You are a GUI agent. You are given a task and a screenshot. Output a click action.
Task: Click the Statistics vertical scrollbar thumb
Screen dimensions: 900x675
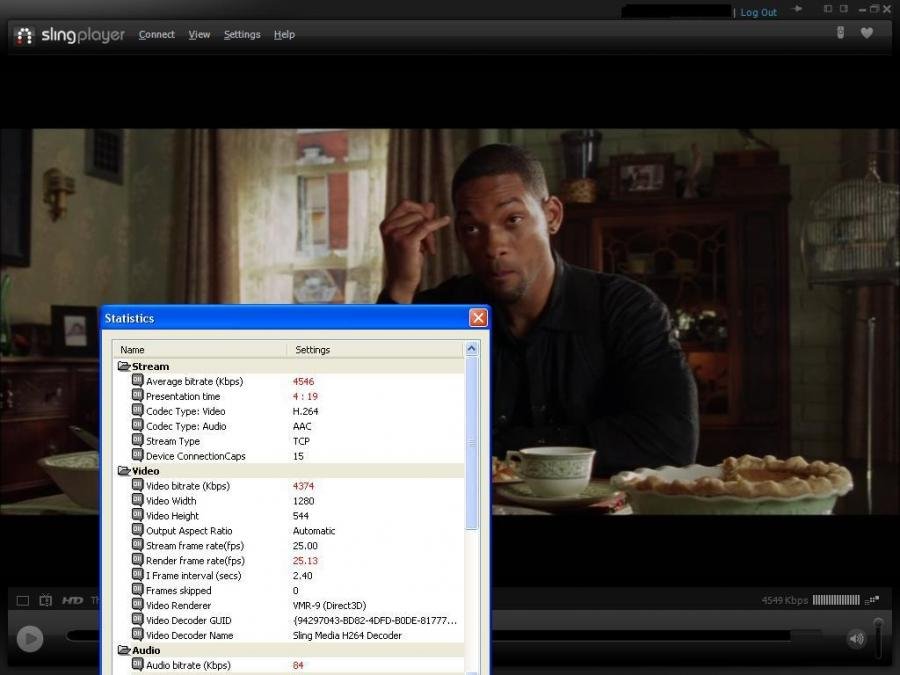coord(471,443)
